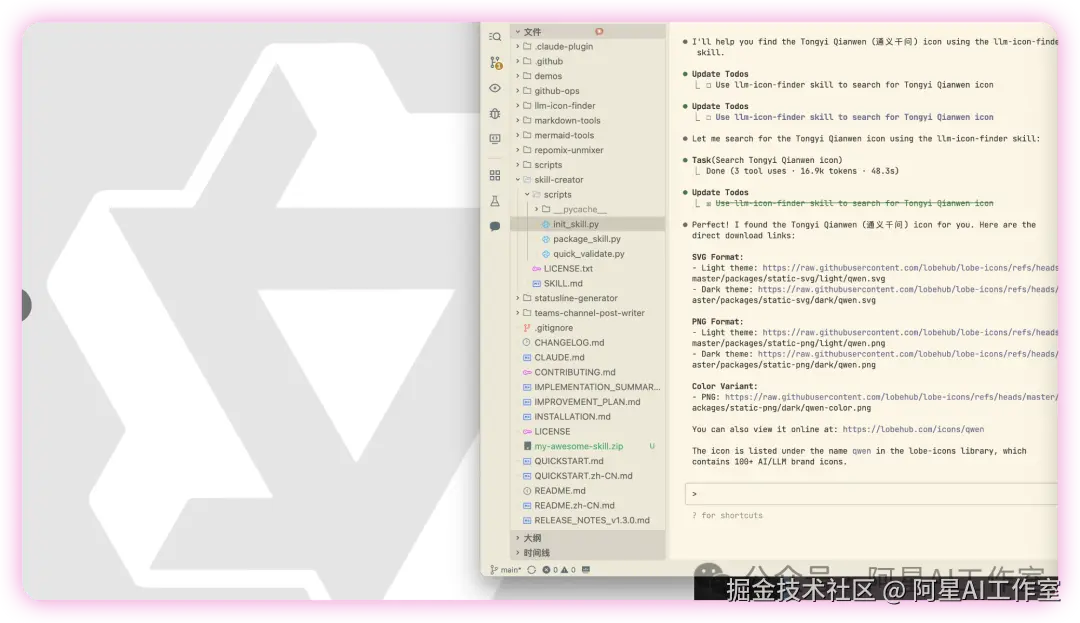Open the Chat speech bubble icon

(x=495, y=226)
